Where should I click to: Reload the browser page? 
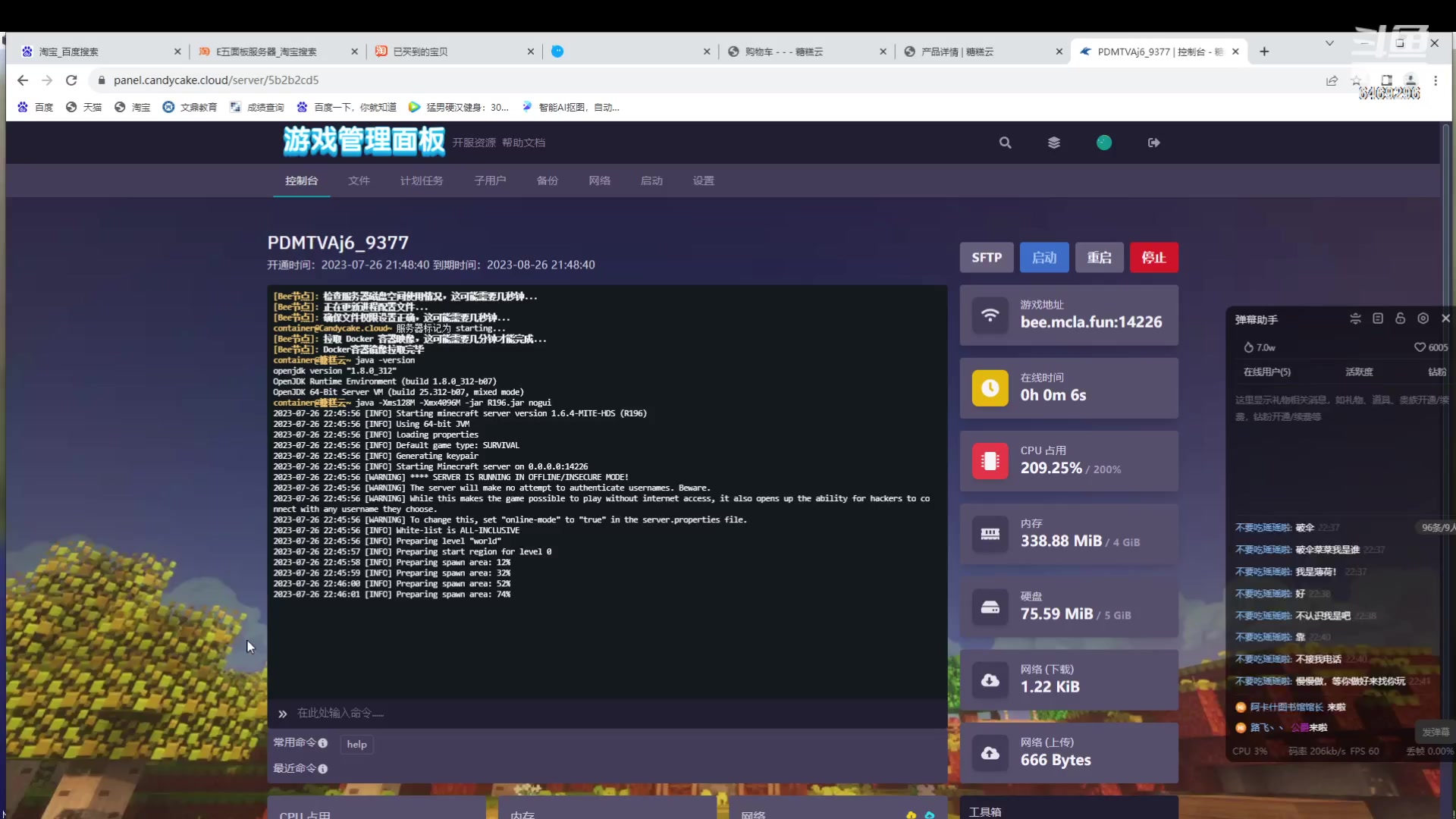pos(71,80)
